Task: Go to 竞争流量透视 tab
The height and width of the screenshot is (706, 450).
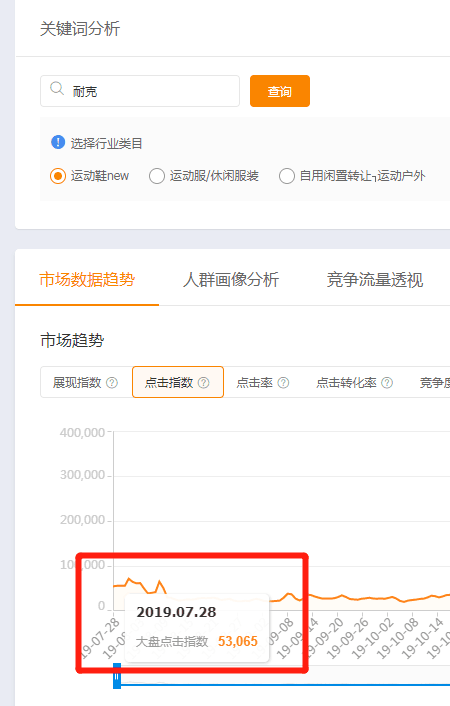Action: point(375,280)
